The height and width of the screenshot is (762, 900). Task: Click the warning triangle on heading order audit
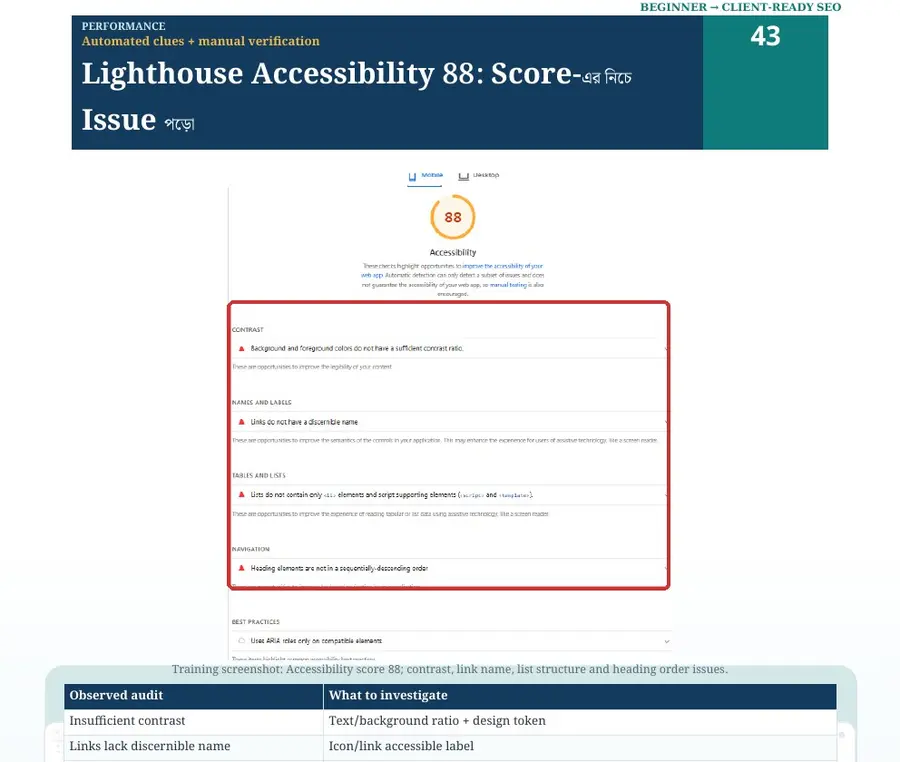(242, 568)
